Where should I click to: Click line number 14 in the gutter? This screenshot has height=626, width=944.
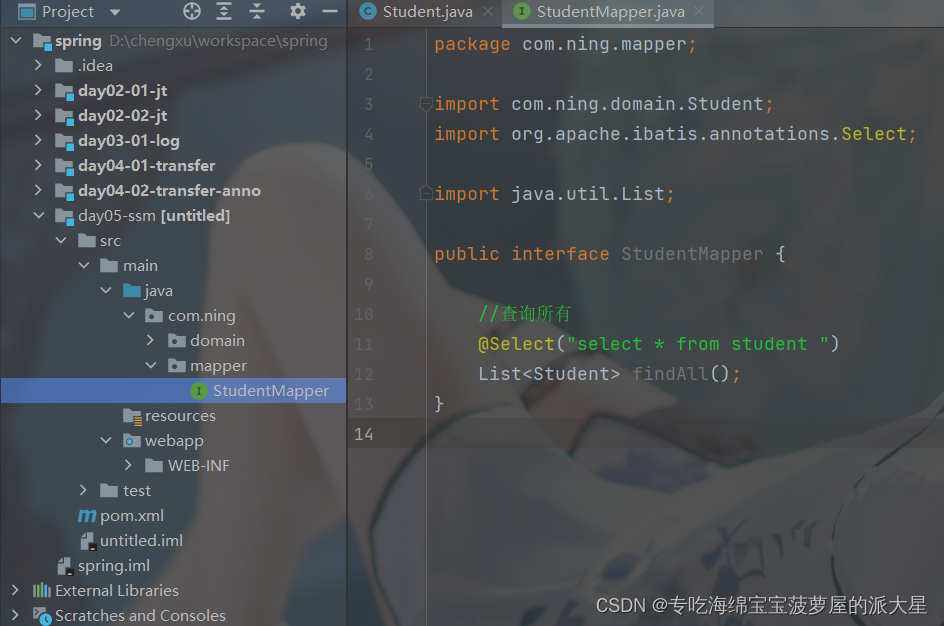click(x=363, y=434)
